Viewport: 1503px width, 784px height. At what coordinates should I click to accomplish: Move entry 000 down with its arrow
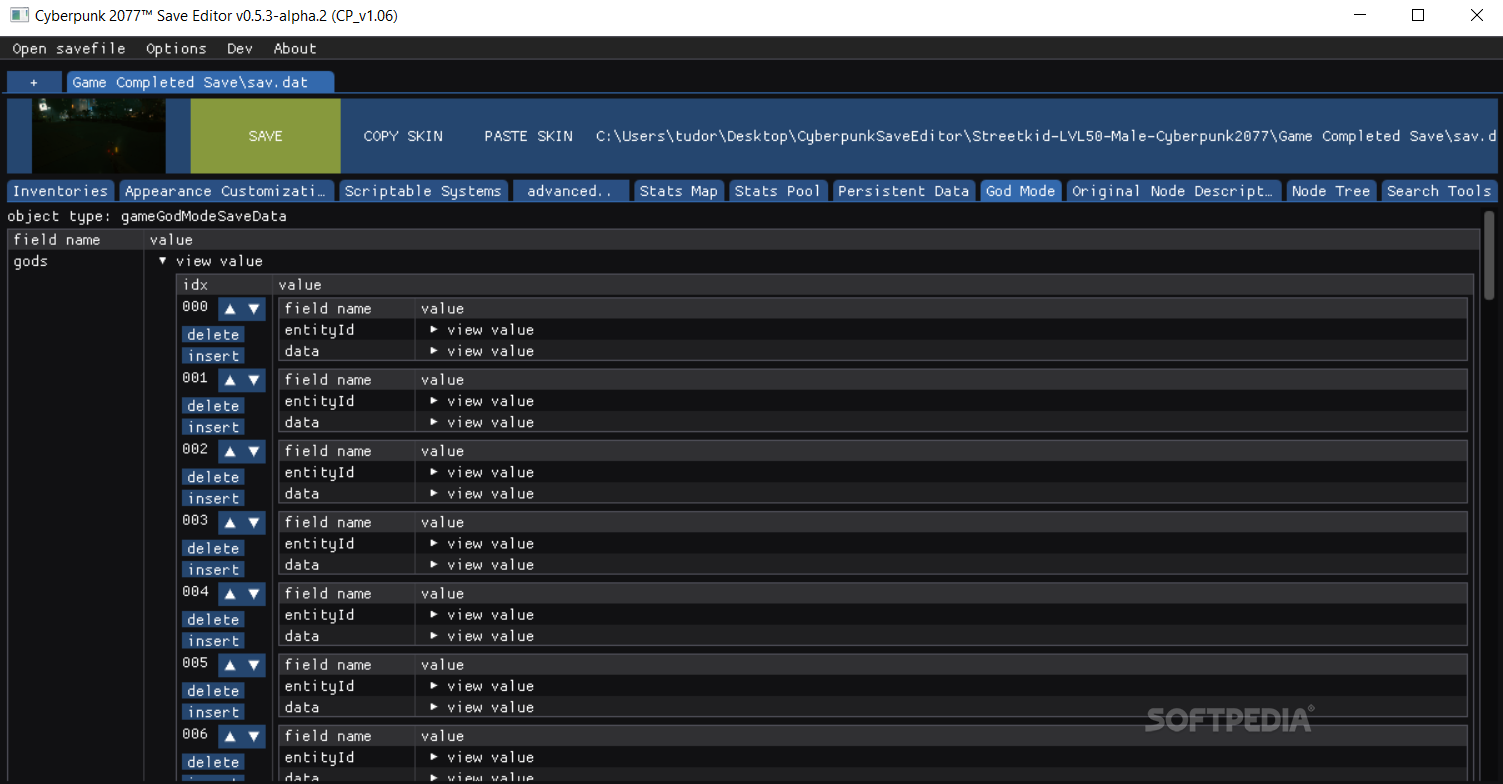pyautogui.click(x=254, y=309)
